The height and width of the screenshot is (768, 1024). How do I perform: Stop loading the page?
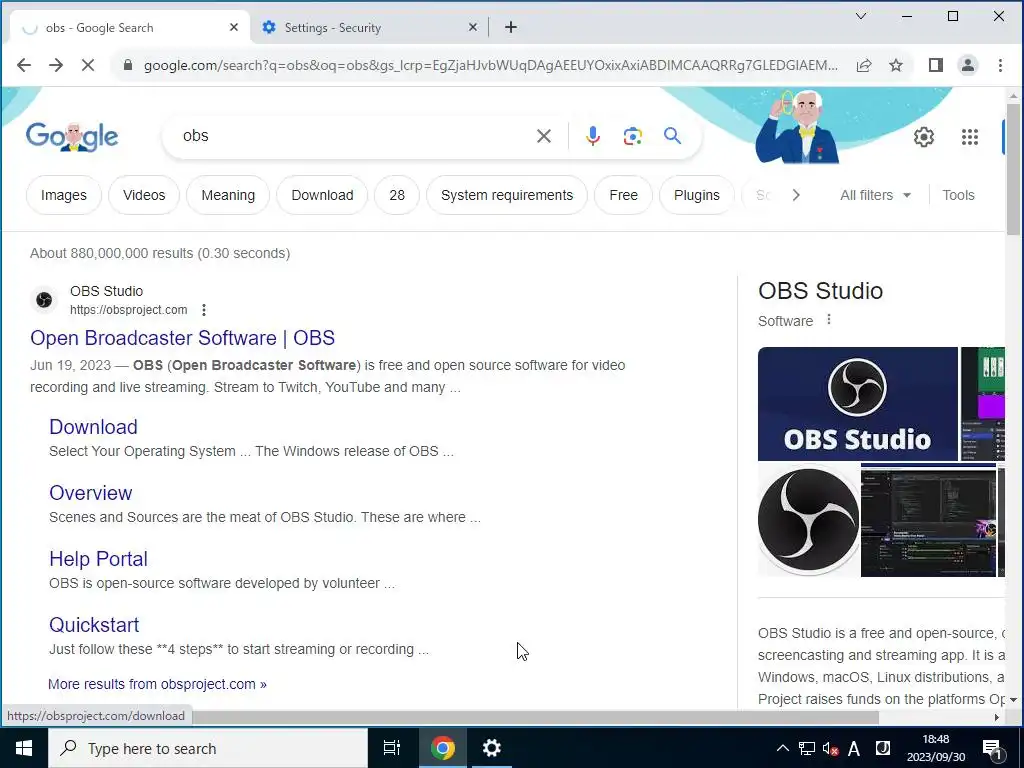[88, 65]
